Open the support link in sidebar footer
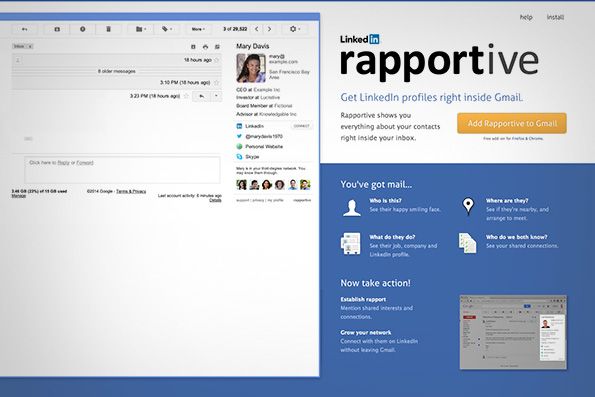 click(242, 200)
